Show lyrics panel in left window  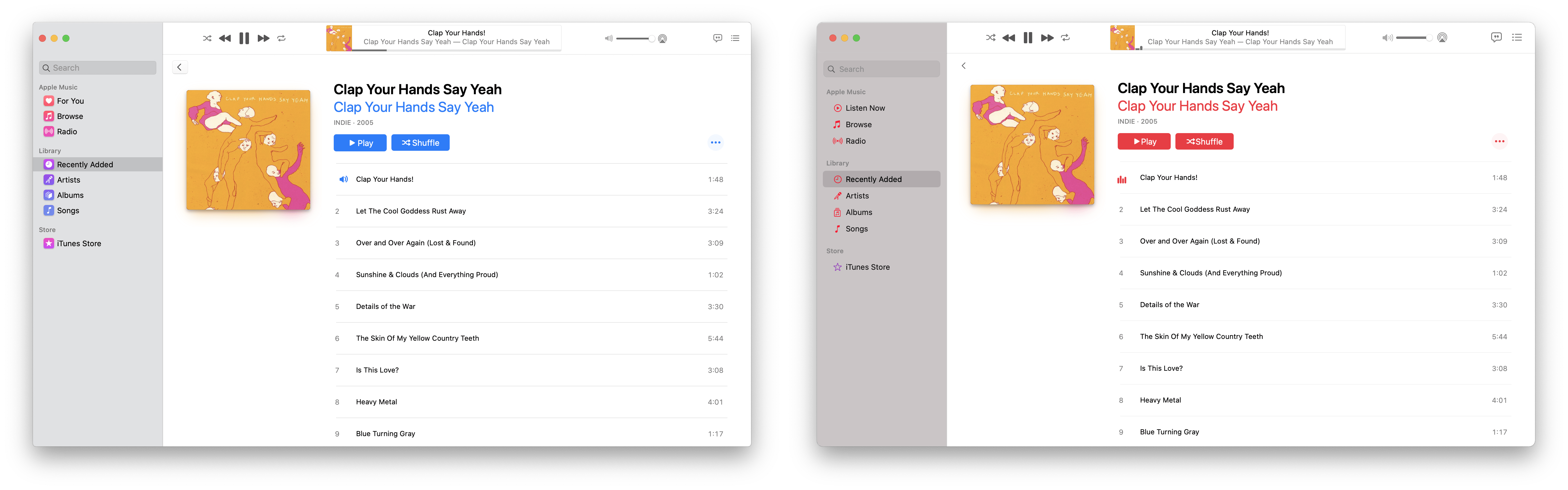click(718, 38)
